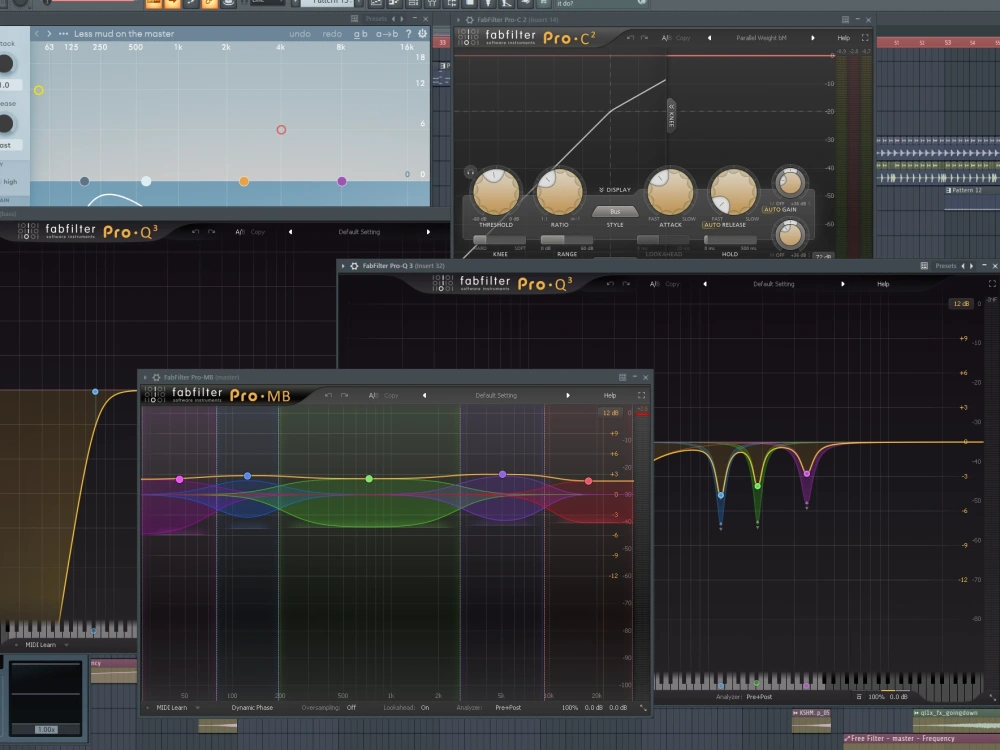1000x750 pixels.
Task: Go to next preset in Pro-Q 3 insert 32
Action: 842,284
